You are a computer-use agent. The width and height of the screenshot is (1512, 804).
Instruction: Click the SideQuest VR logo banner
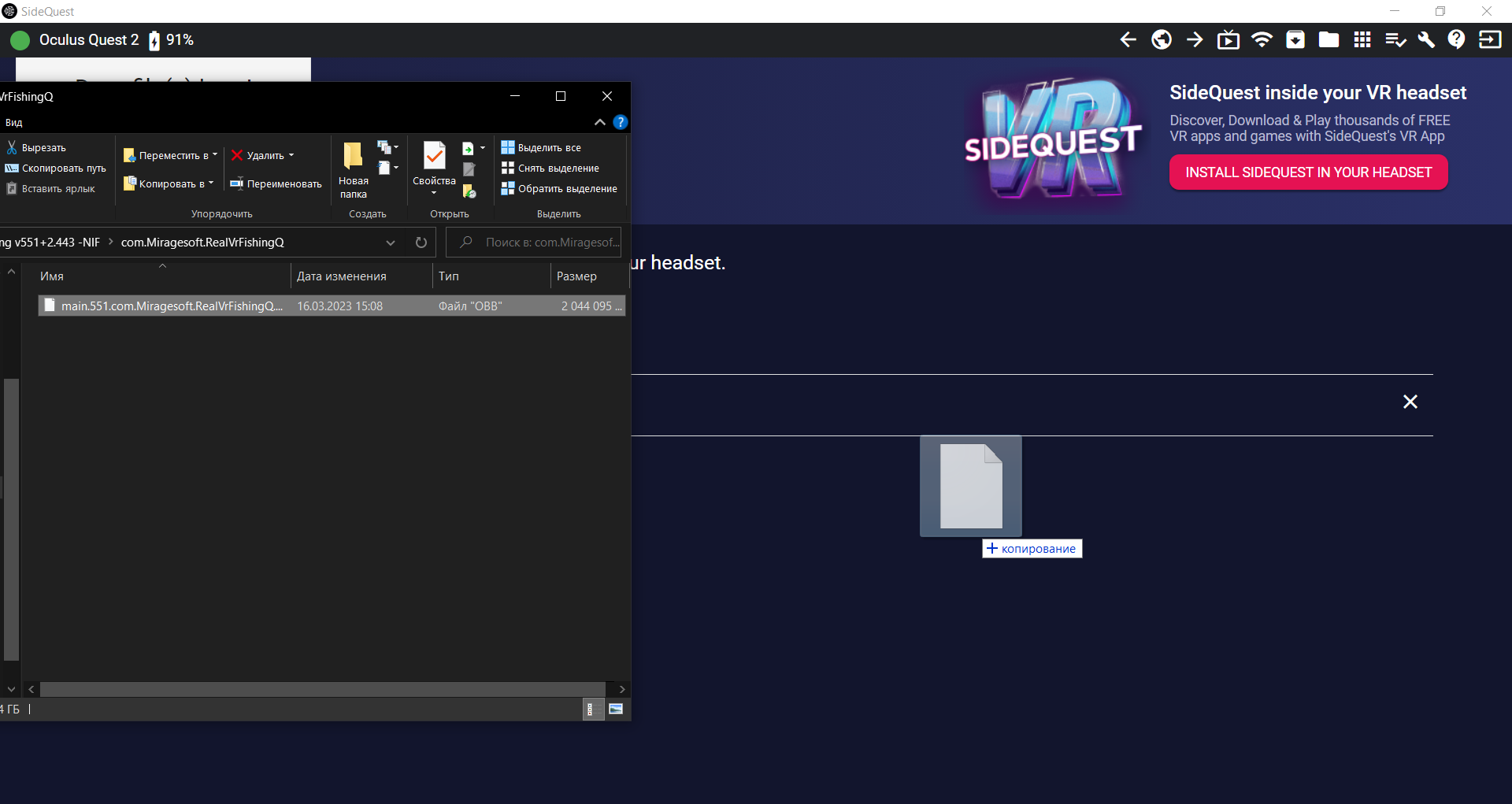pyautogui.click(x=1053, y=140)
